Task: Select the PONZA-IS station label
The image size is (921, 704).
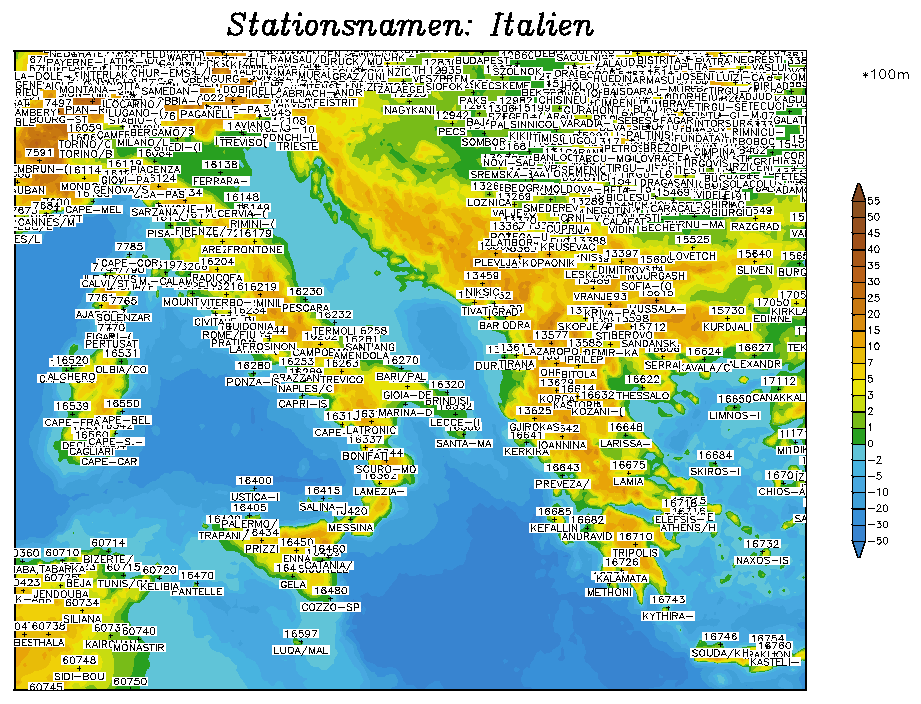Action: (250, 382)
